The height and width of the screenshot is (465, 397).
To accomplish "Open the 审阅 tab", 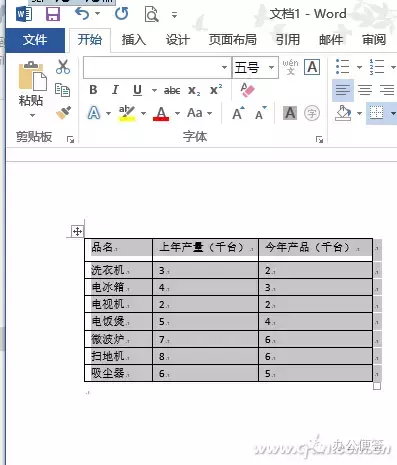I will click(x=374, y=40).
